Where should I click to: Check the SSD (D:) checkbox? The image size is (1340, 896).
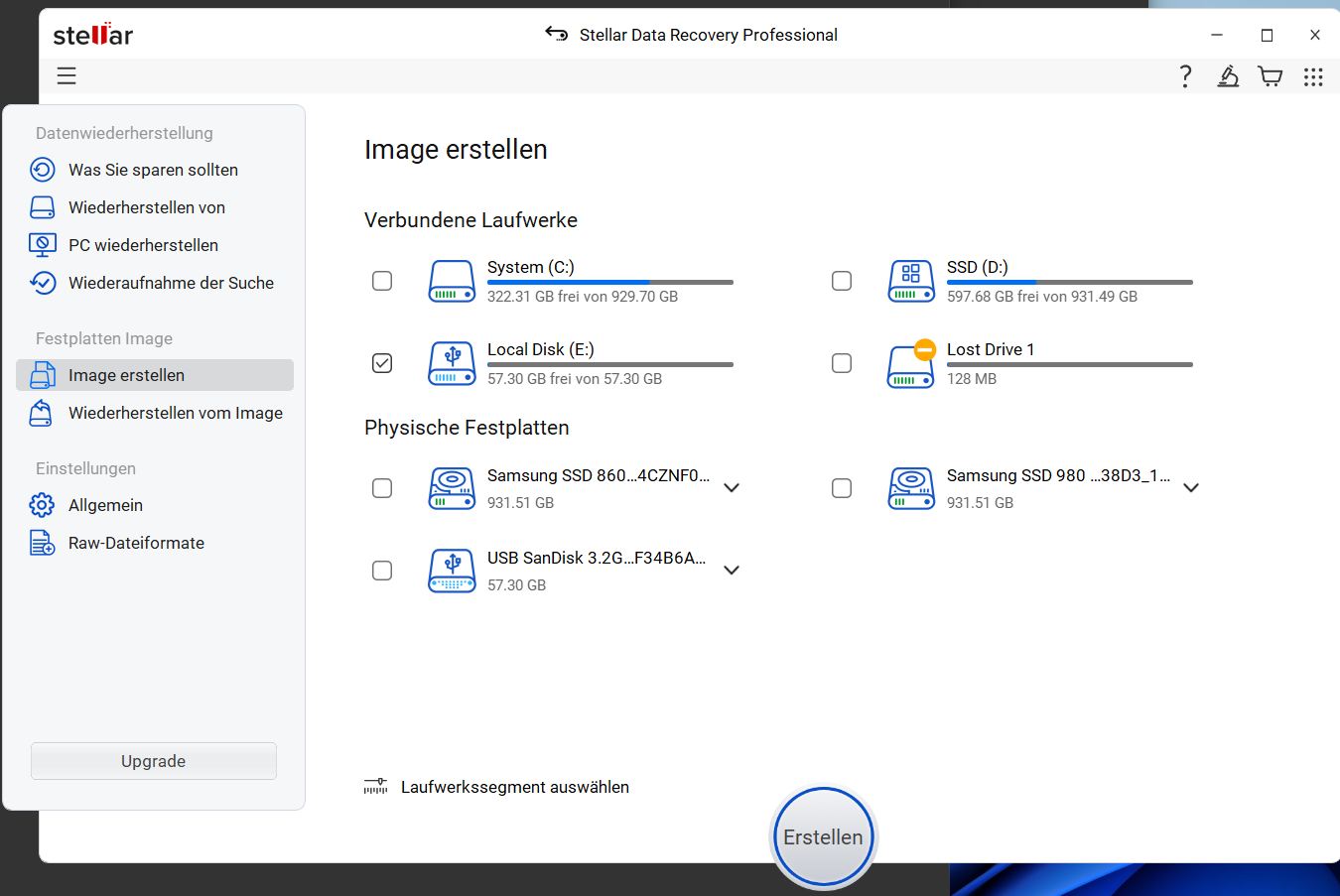click(x=842, y=281)
